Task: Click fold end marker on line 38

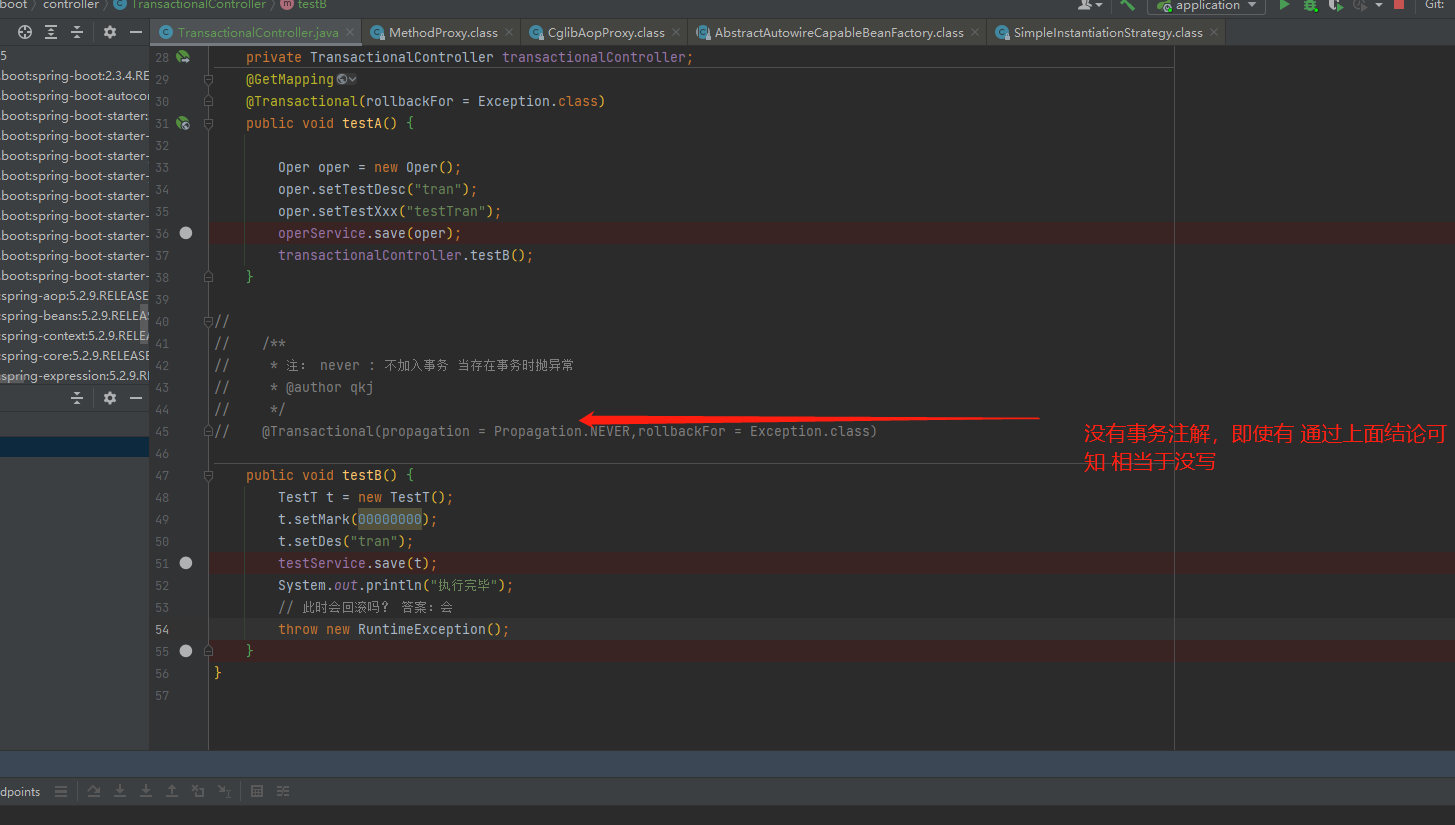Action: click(x=209, y=277)
